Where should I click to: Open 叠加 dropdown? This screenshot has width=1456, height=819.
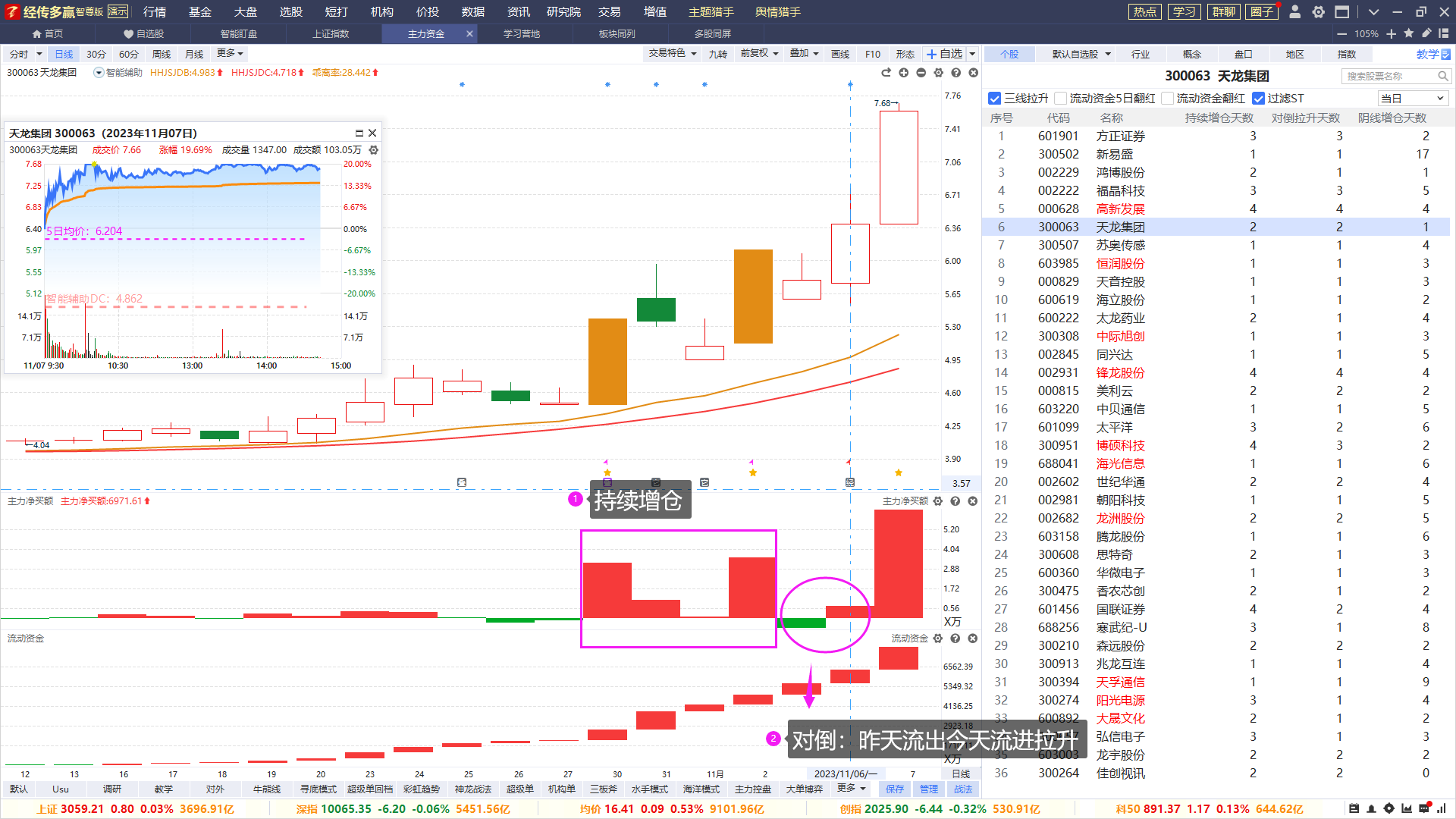pos(805,53)
